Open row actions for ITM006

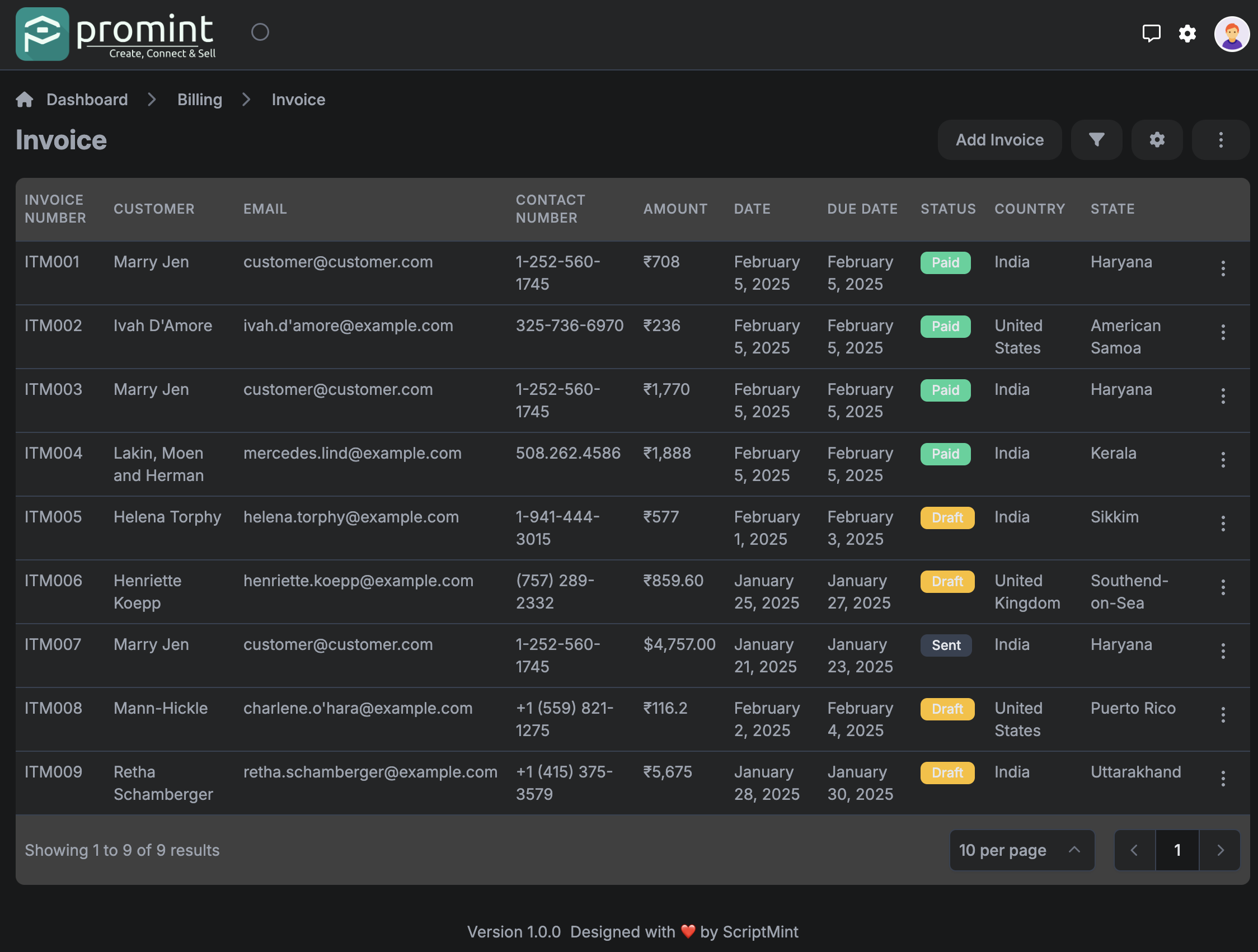1223,587
